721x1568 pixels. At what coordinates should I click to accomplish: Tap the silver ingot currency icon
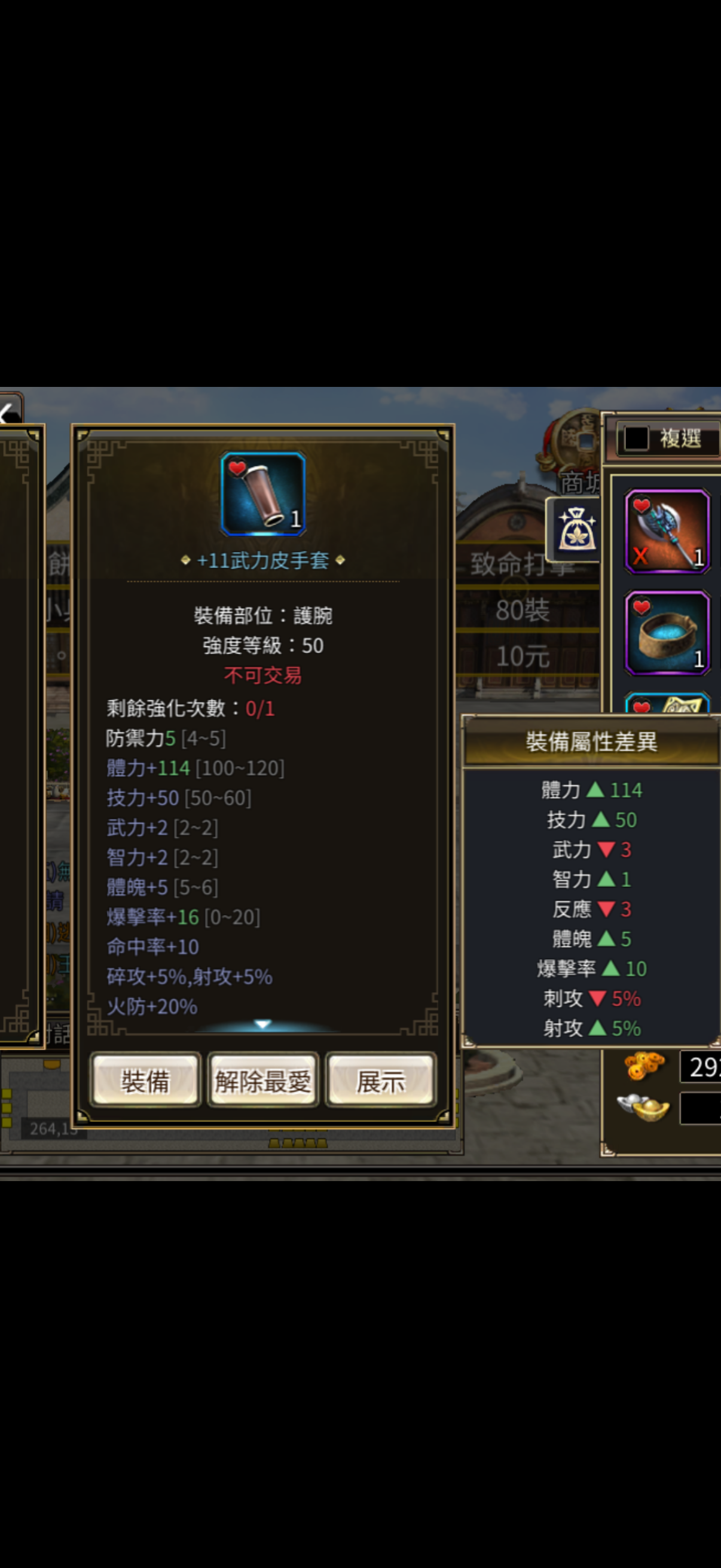click(x=643, y=1106)
